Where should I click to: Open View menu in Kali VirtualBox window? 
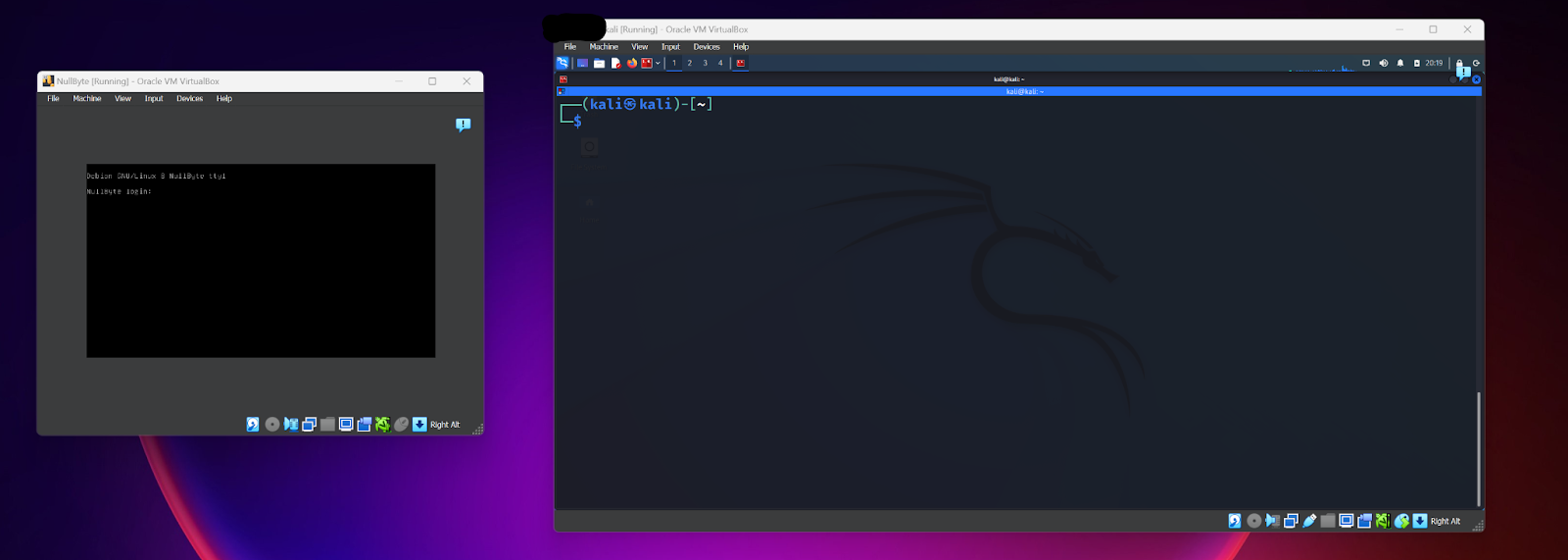point(639,46)
